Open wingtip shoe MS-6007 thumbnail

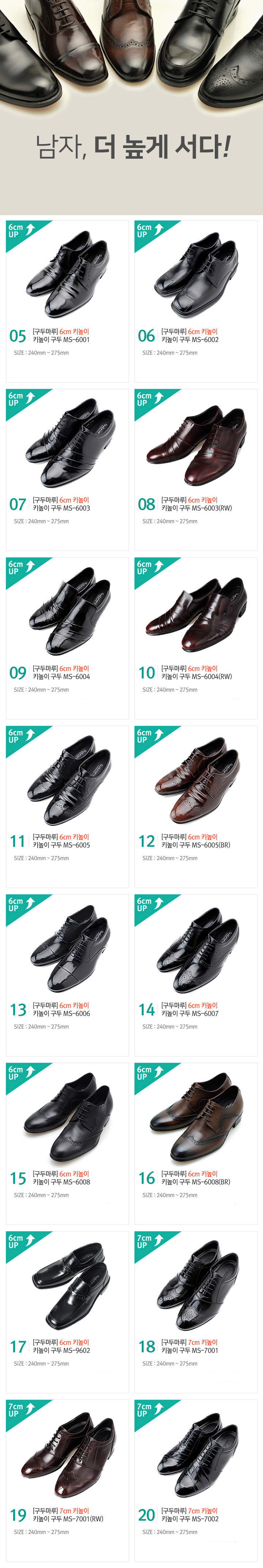click(197, 948)
